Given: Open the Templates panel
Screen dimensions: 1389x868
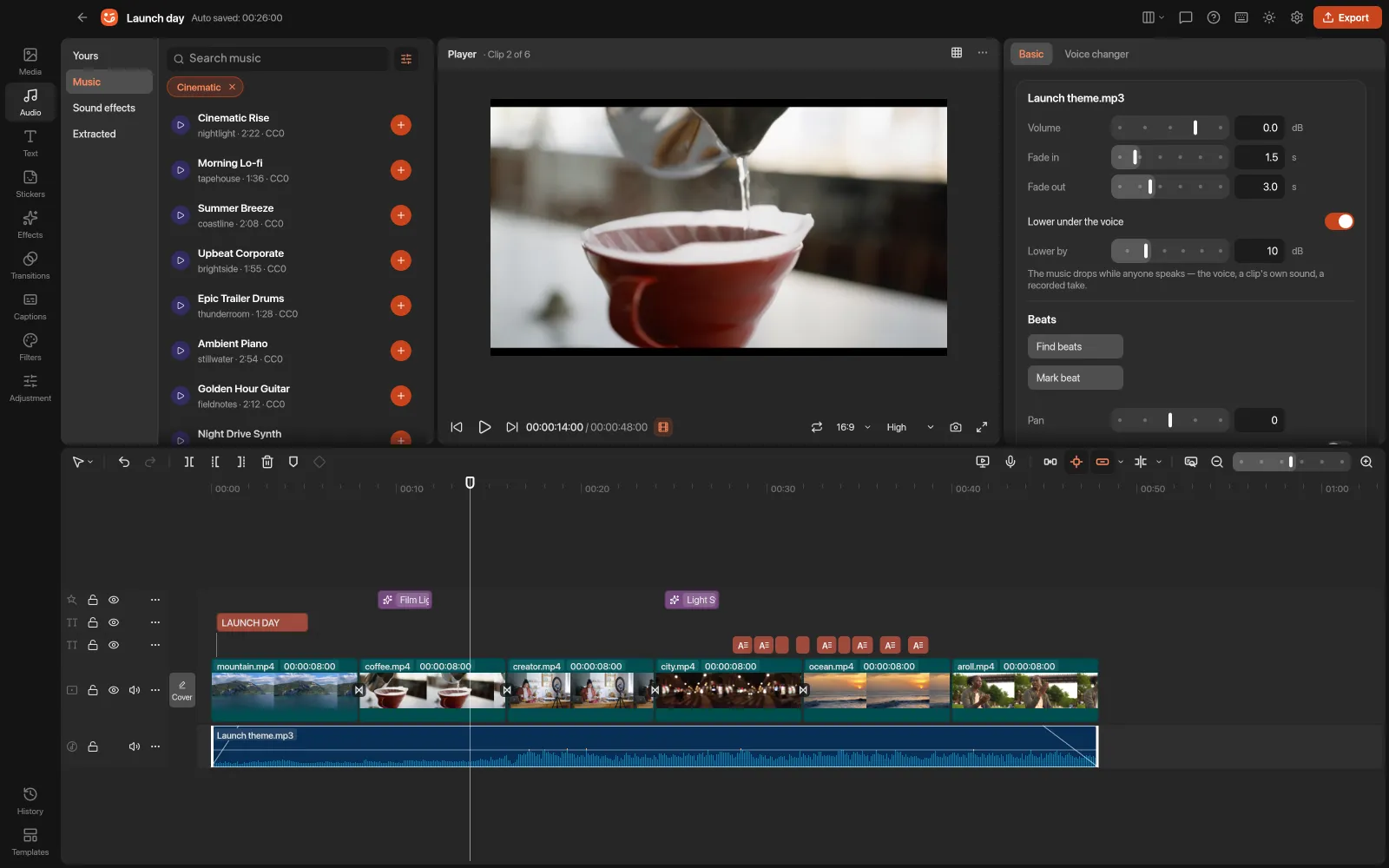Looking at the screenshot, I should coord(30,841).
